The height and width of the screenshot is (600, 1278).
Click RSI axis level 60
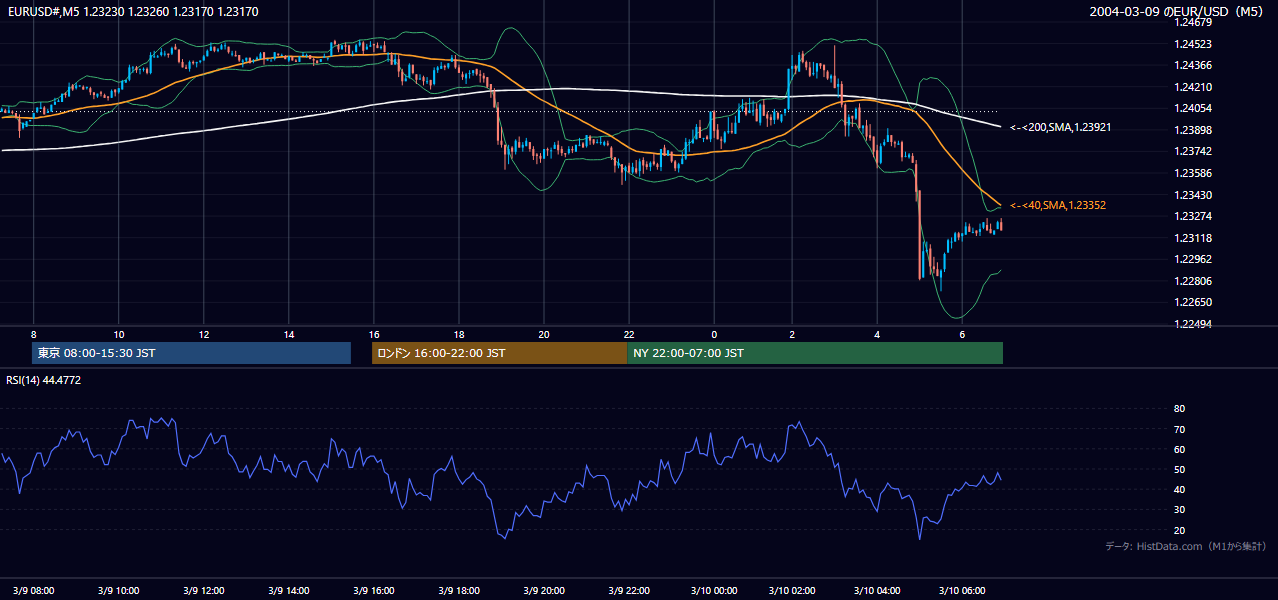point(1179,449)
